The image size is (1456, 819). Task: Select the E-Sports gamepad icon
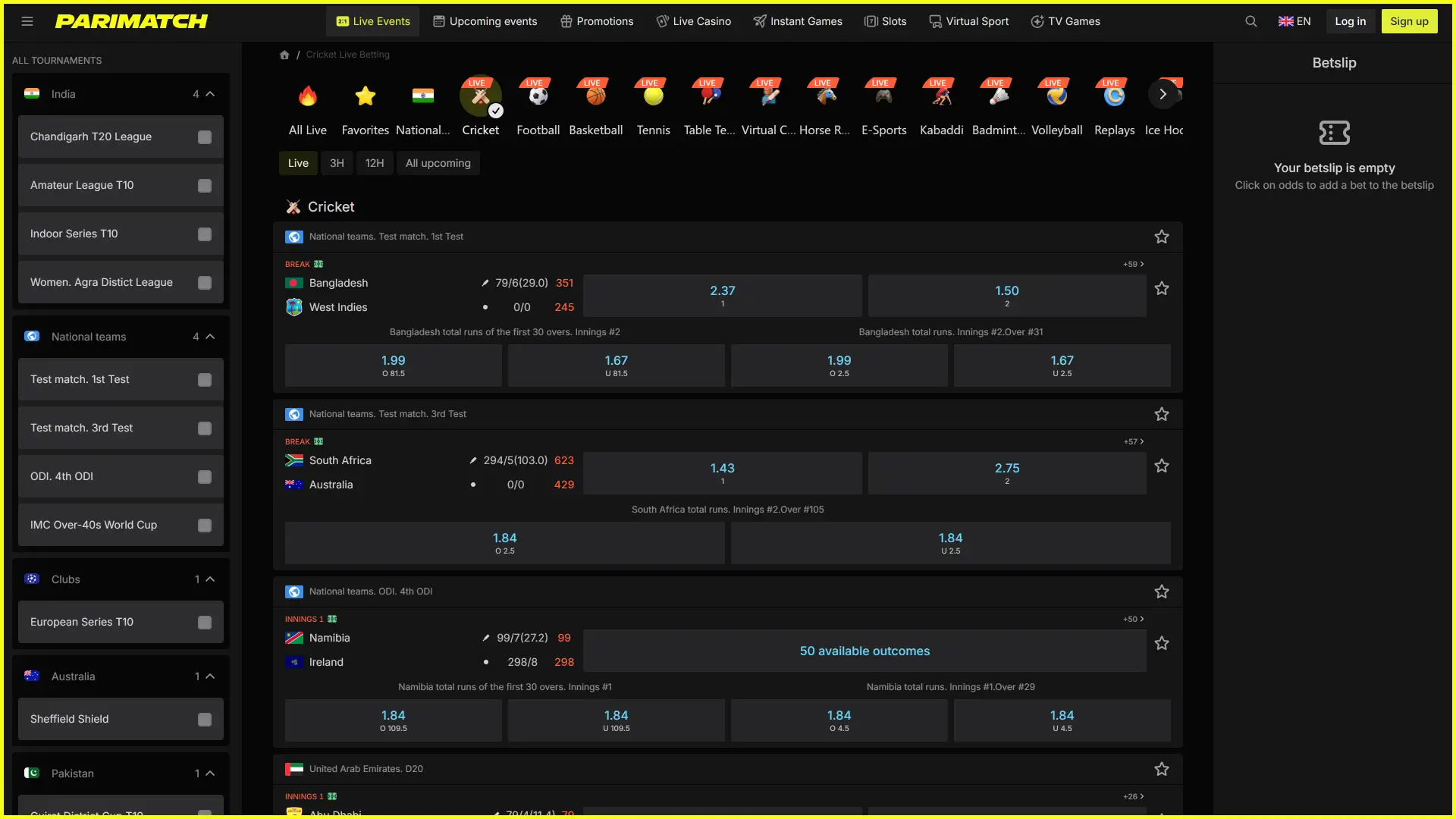884,96
